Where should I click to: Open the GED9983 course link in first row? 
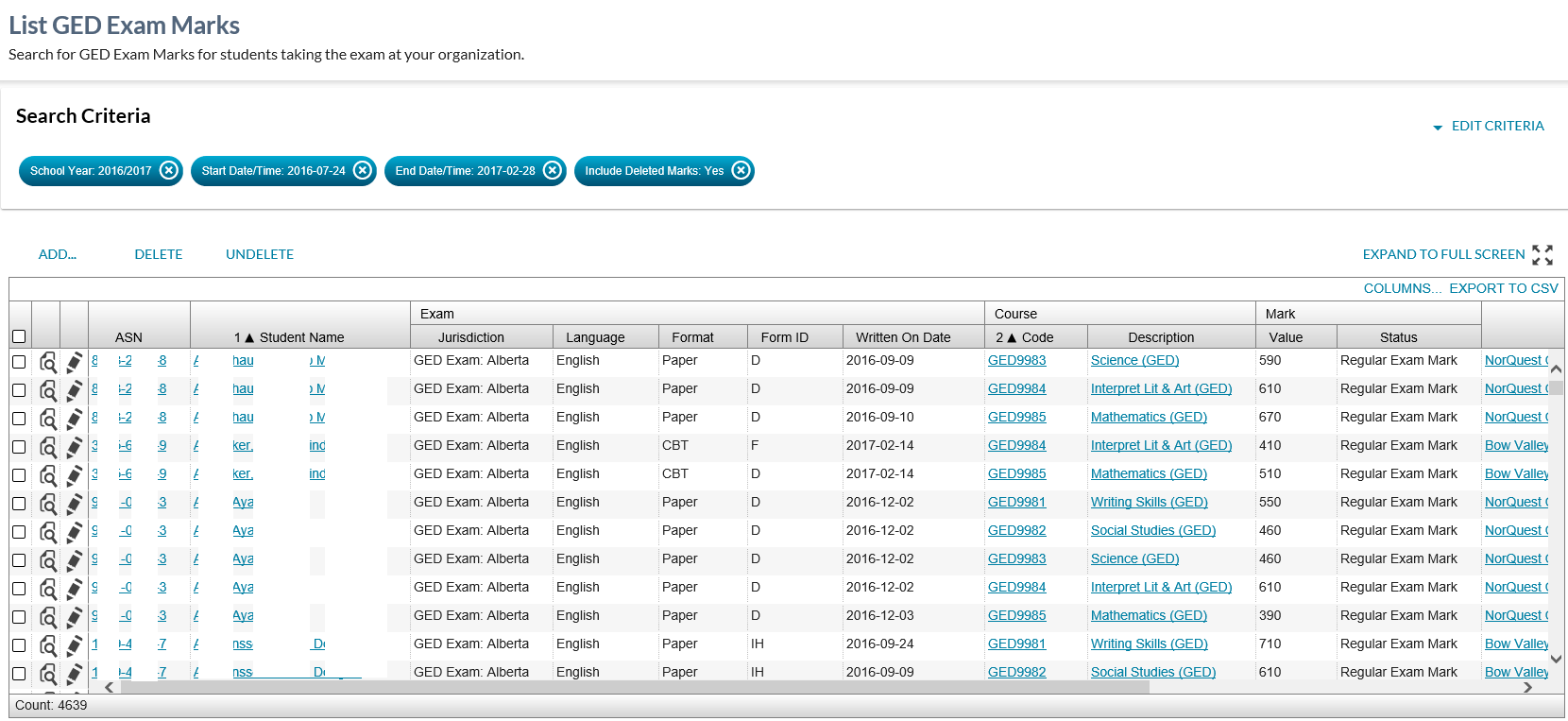tap(1016, 360)
